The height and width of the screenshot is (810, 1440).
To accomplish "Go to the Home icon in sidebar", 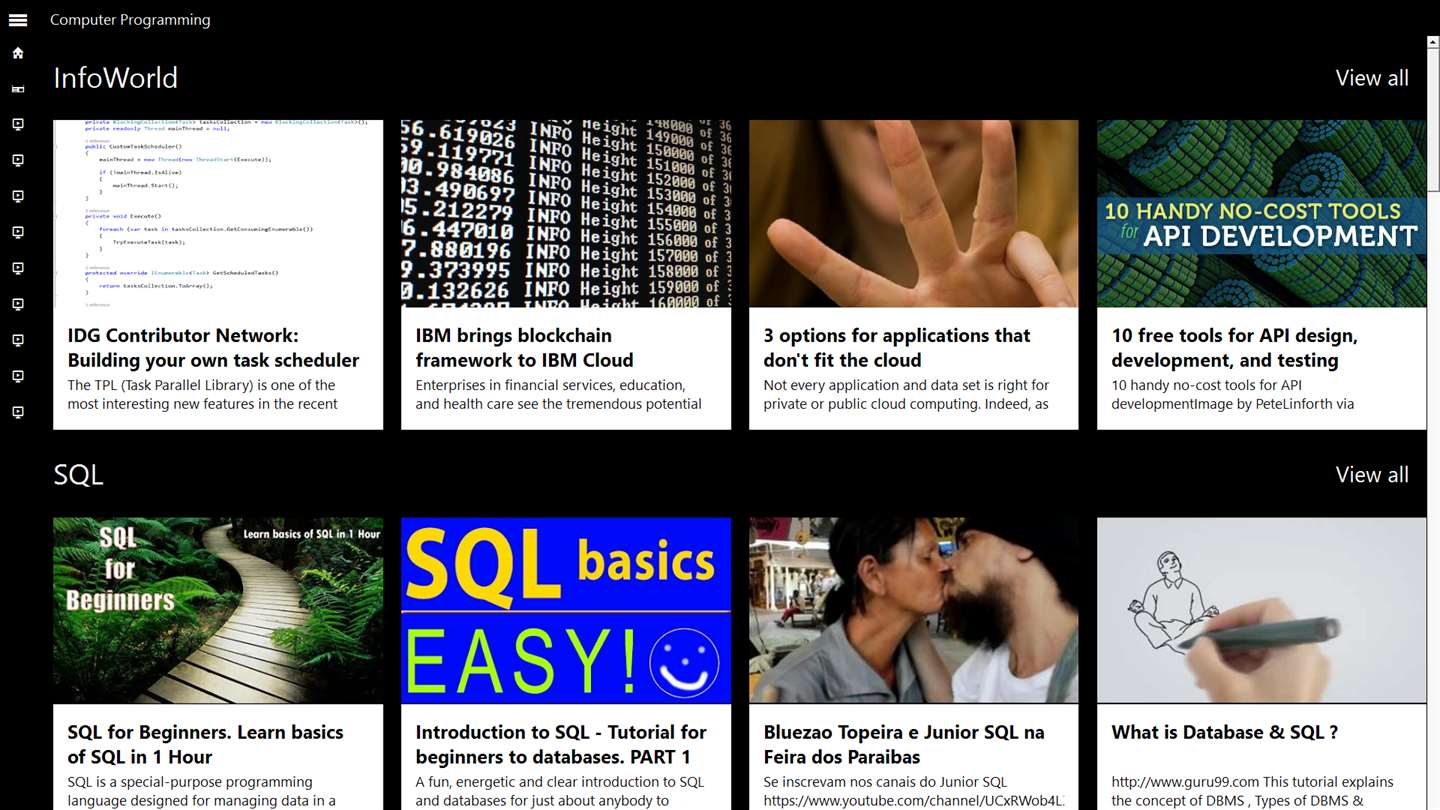I will point(18,53).
